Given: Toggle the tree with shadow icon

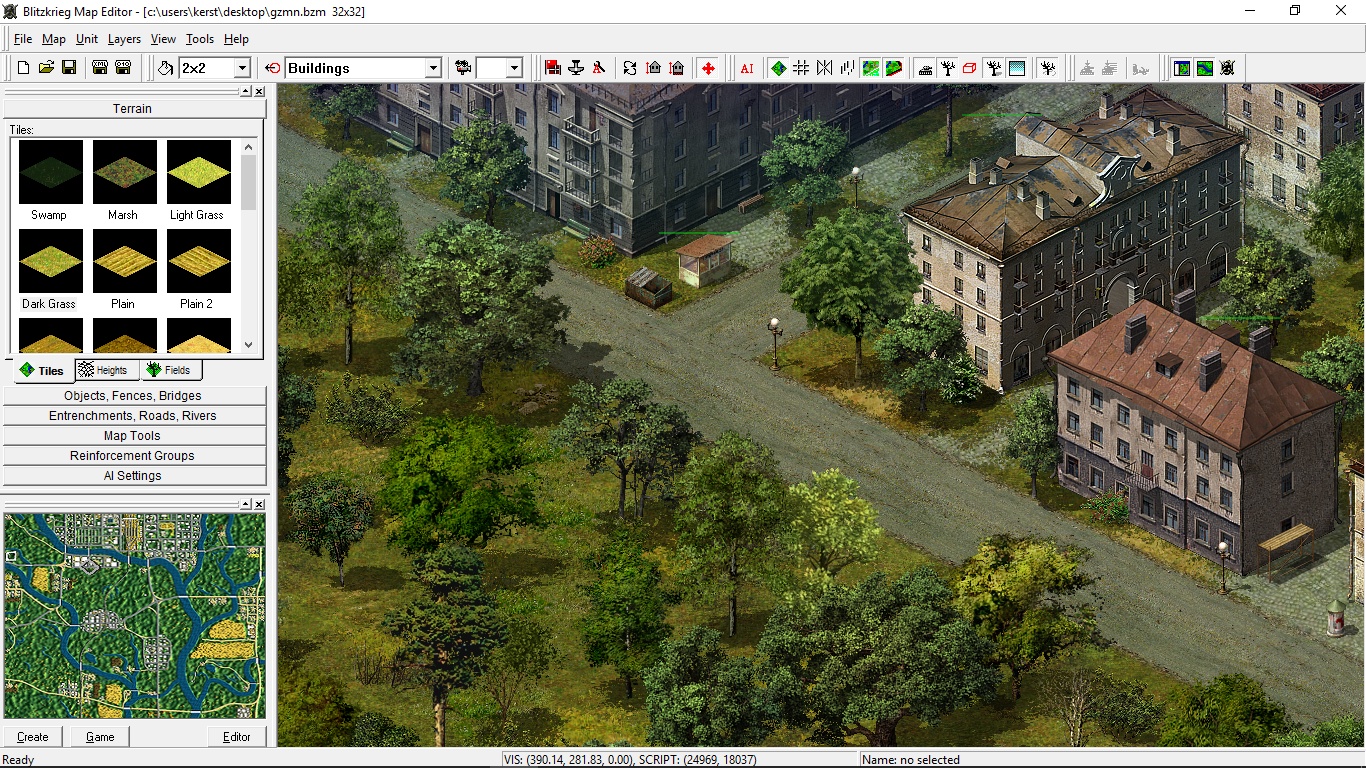Looking at the screenshot, I should pos(994,68).
